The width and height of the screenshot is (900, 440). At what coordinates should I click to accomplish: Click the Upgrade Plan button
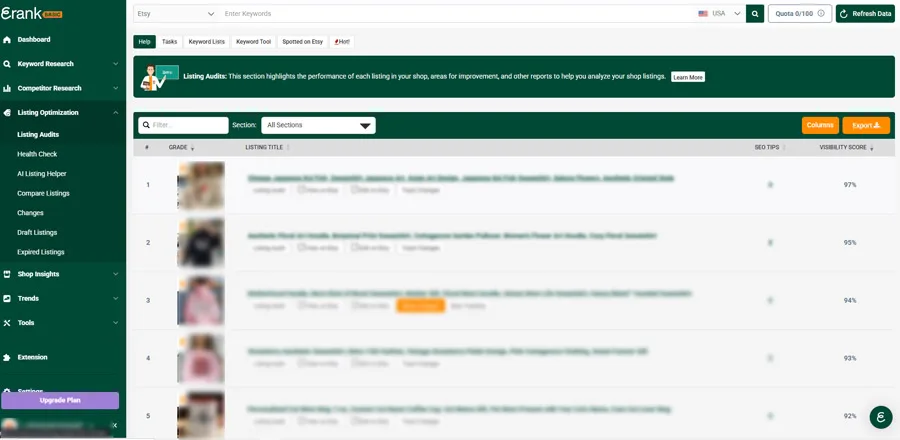tap(60, 400)
